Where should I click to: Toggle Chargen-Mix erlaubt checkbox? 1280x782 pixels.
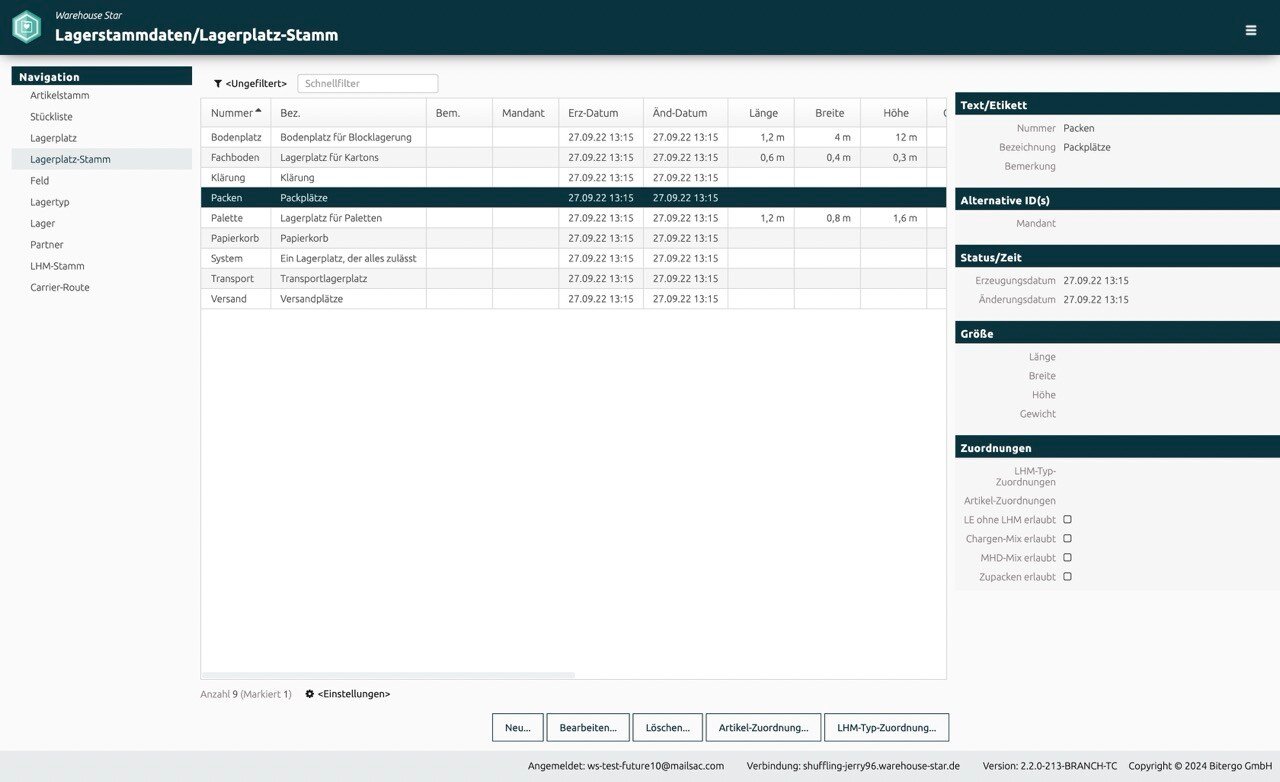(x=1067, y=539)
